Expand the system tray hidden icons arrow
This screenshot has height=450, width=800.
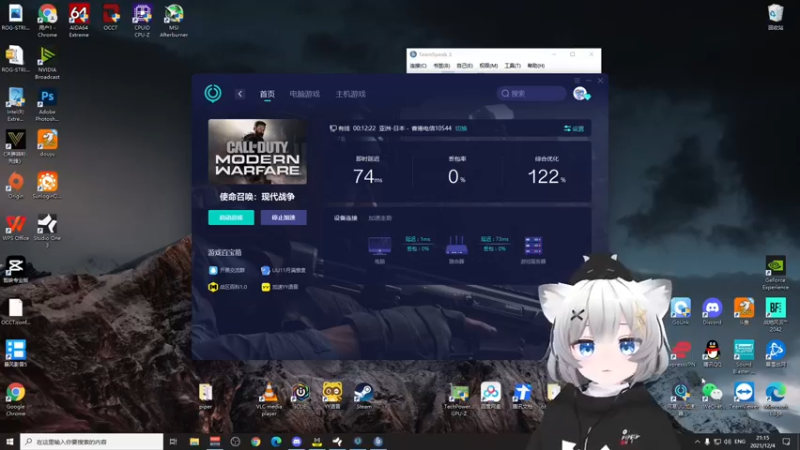697,441
